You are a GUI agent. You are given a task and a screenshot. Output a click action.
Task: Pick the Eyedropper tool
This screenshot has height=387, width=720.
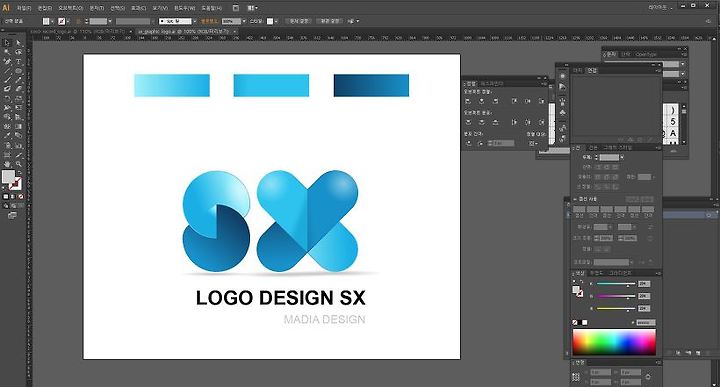(x=7, y=135)
